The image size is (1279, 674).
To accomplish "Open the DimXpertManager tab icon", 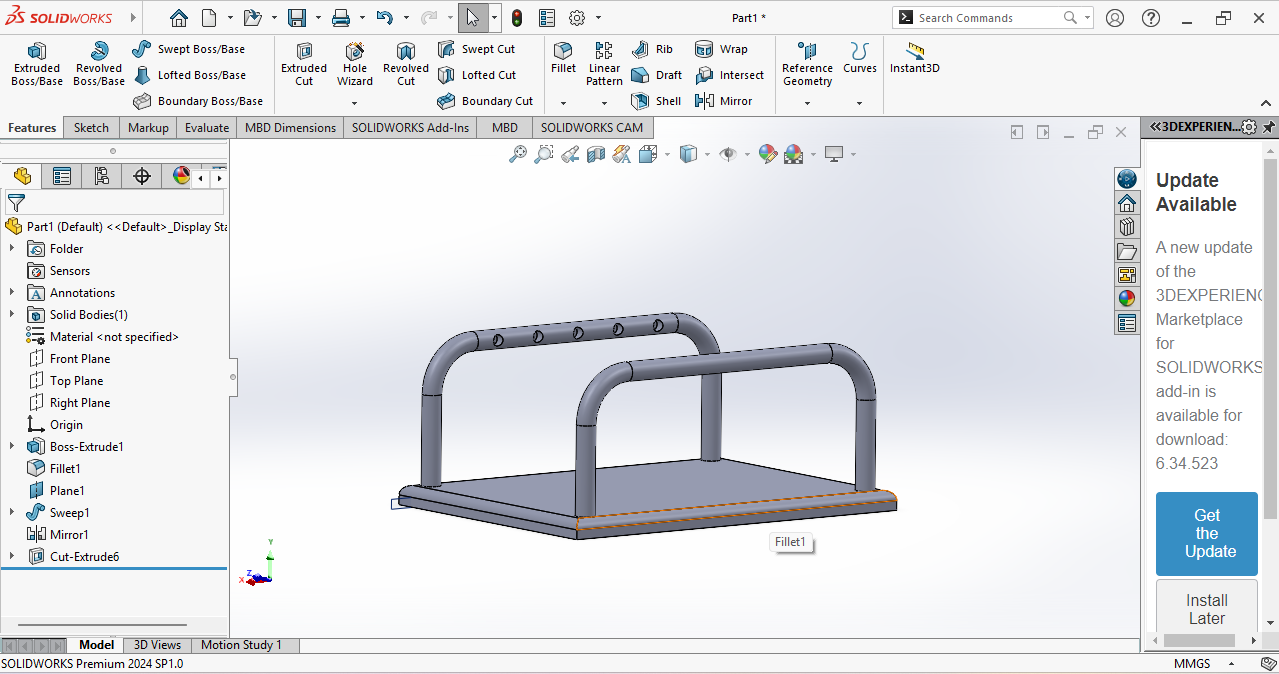I will pyautogui.click(x=142, y=177).
